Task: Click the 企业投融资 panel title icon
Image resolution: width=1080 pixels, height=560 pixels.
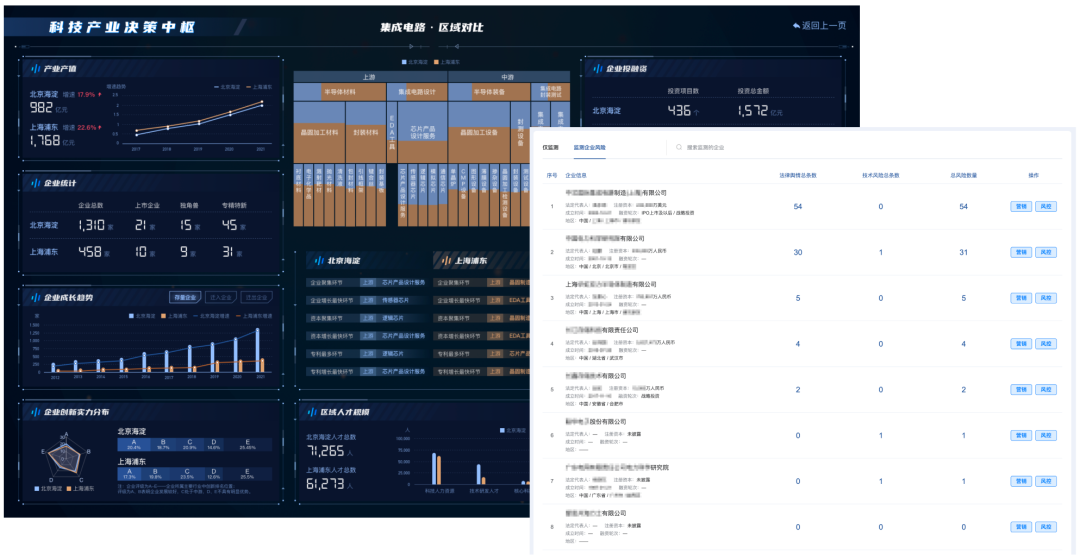Action: click(597, 69)
